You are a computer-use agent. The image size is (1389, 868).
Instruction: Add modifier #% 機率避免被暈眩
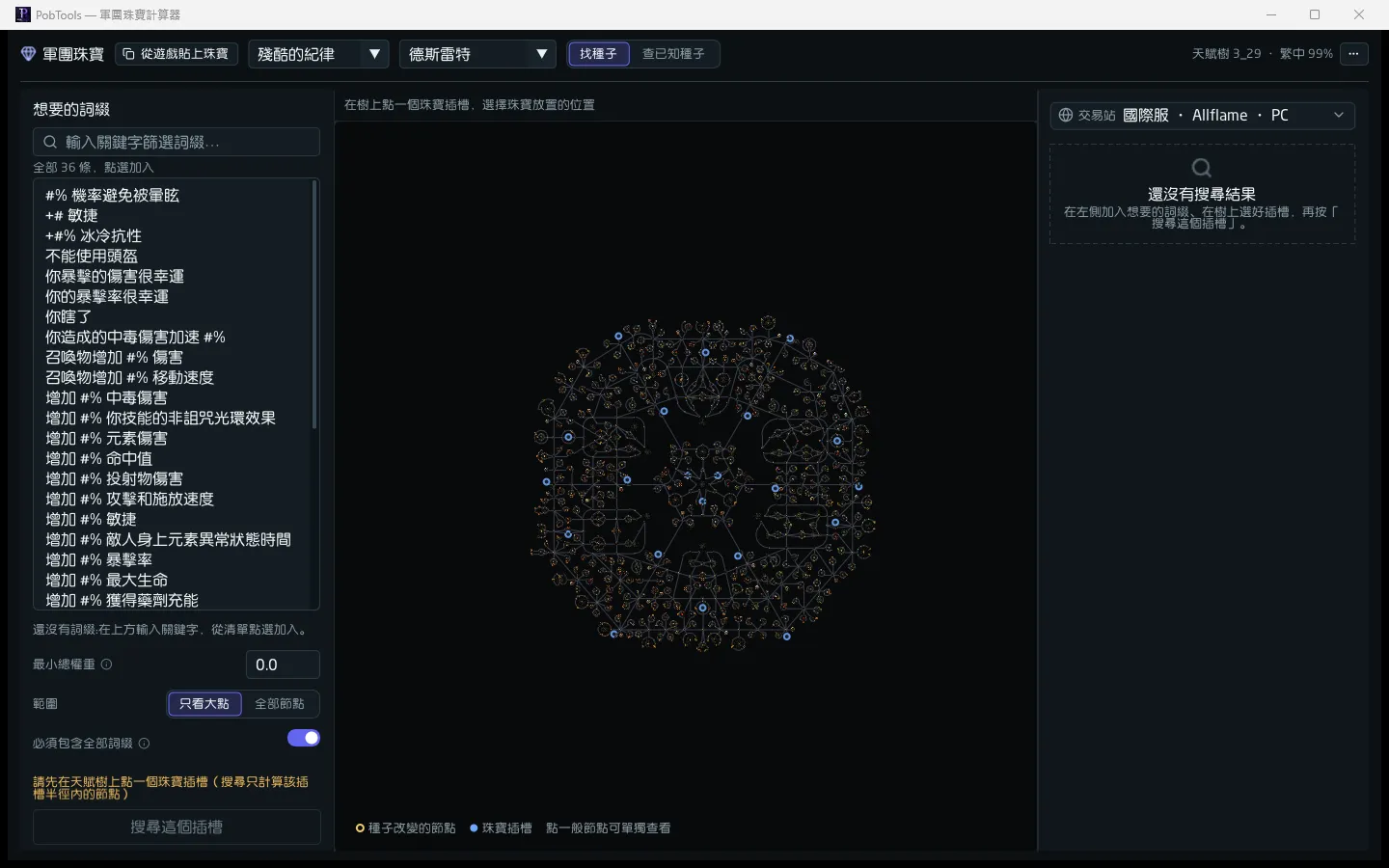[x=174, y=195]
